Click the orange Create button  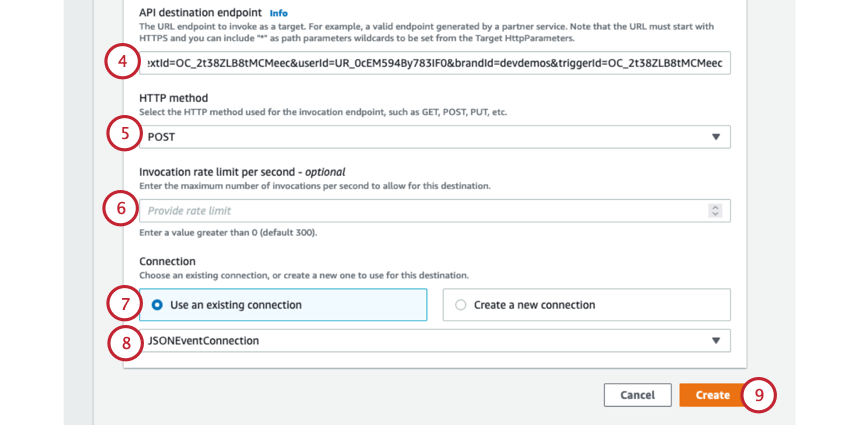712,395
